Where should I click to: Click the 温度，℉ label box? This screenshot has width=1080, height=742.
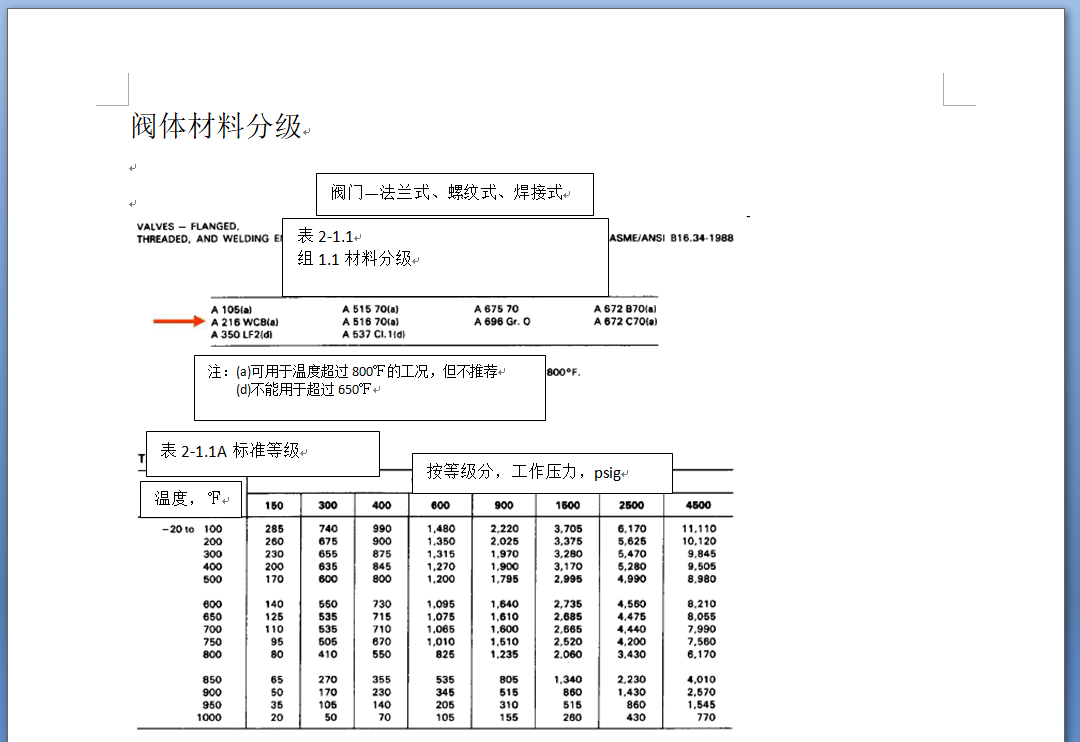(191, 499)
